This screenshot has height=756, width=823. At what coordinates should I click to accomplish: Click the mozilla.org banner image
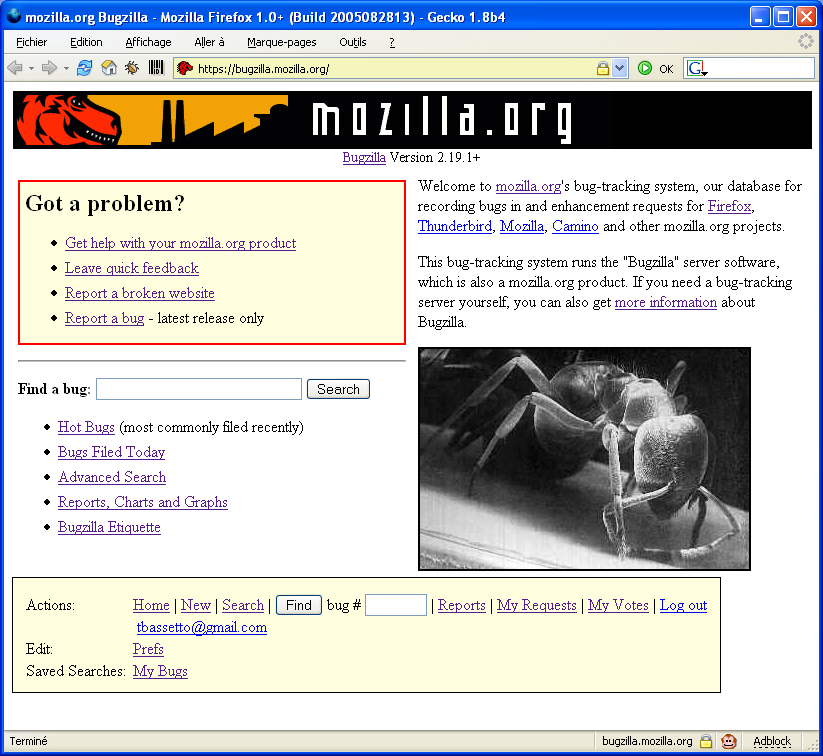point(412,120)
